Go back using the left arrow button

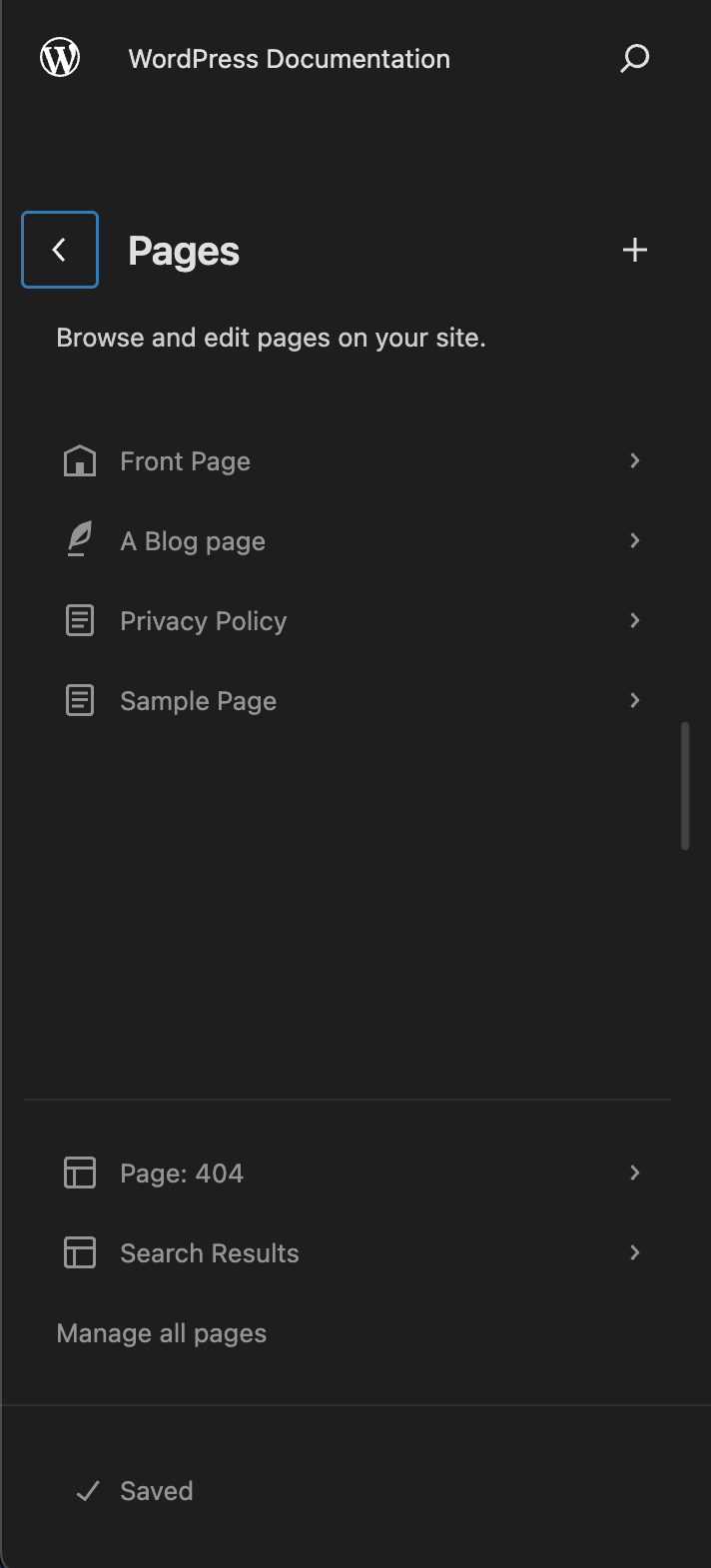(x=59, y=250)
